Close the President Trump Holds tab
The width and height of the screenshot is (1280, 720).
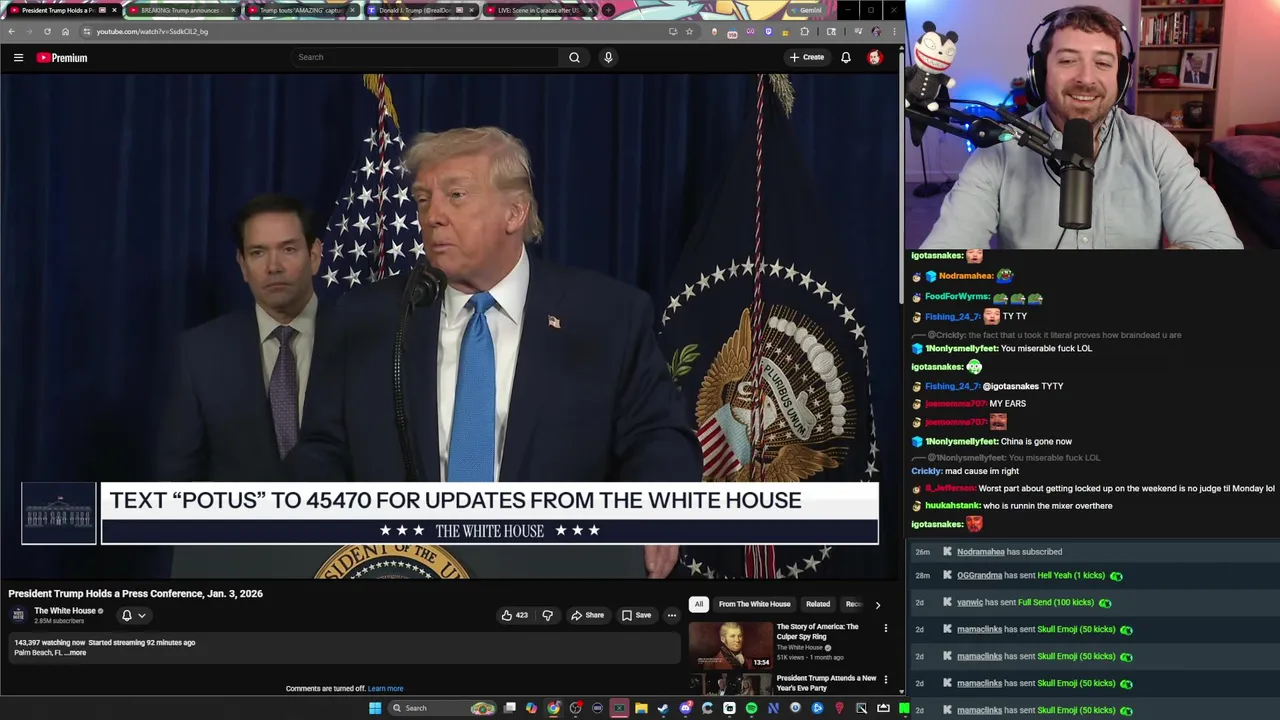(x=114, y=10)
